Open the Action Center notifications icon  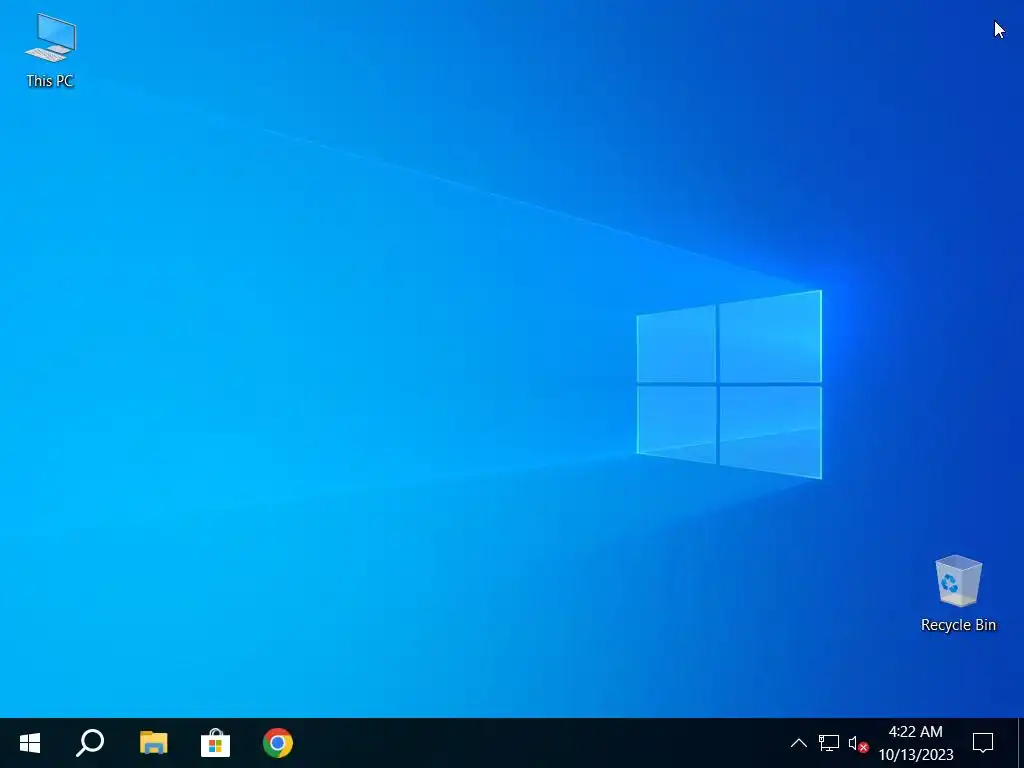983,743
